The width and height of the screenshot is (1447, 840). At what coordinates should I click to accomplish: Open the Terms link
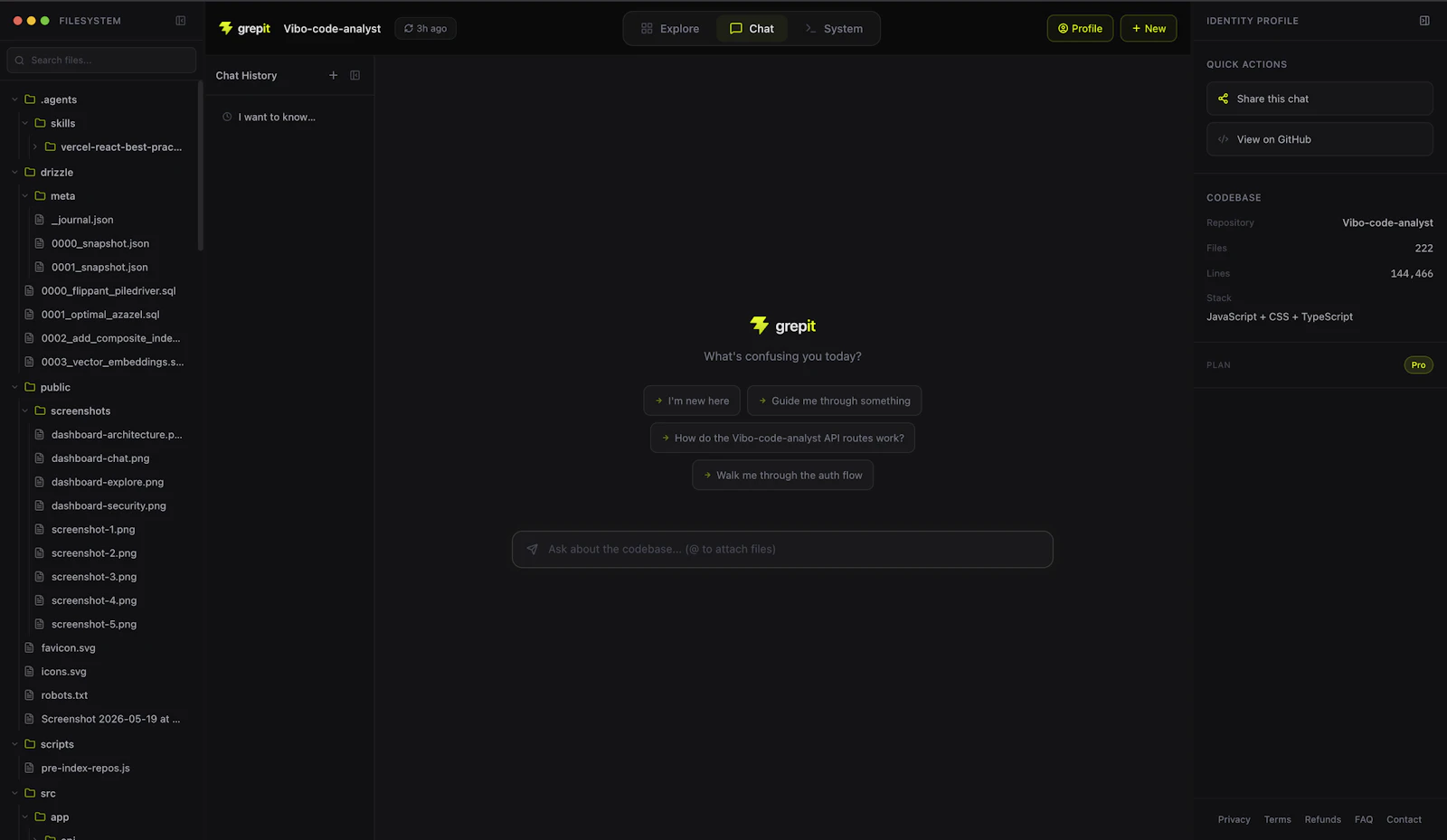(1277, 819)
